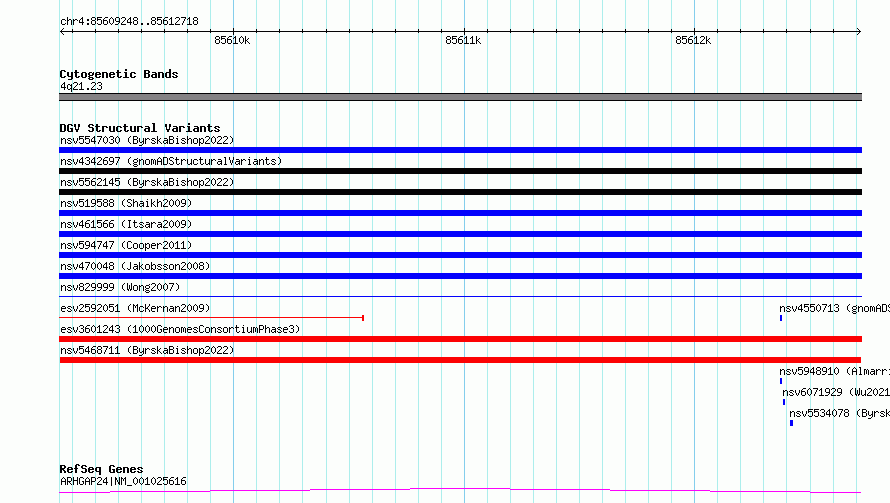This screenshot has width=890, height=503.
Task: Select the gray 4q21.23 cytogenetic band bar
Action: click(460, 97)
